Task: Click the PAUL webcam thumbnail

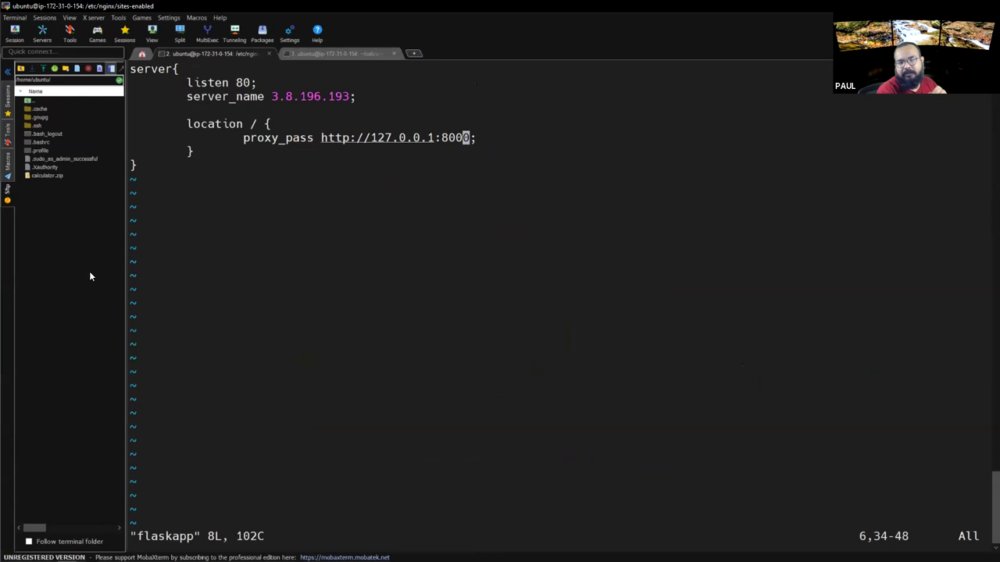Action: (916, 56)
